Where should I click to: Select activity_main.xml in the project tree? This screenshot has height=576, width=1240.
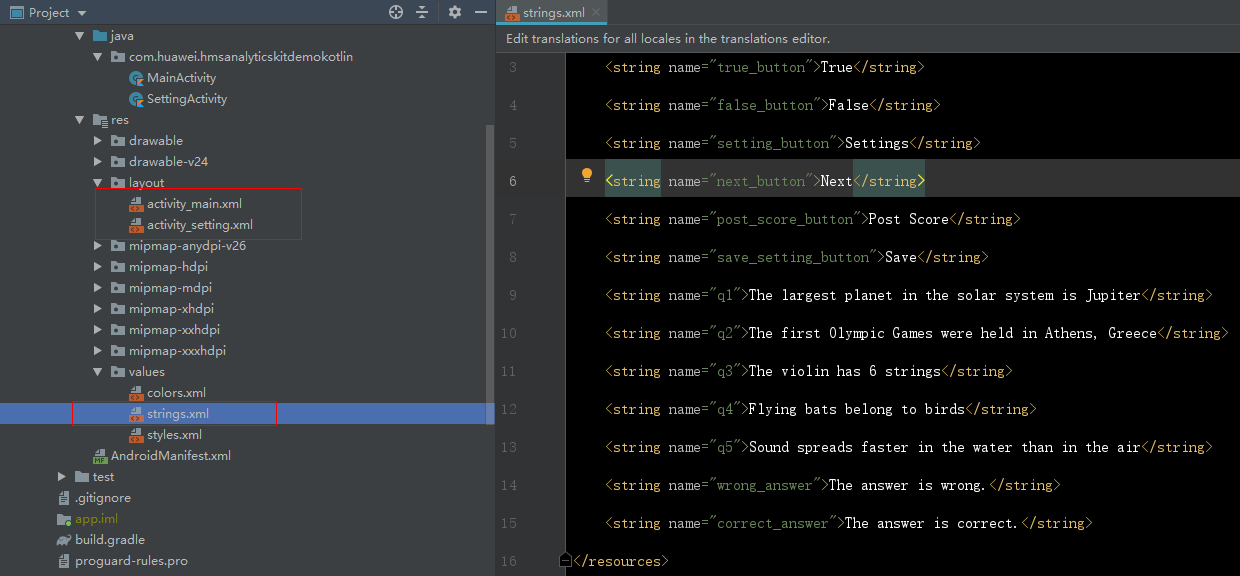click(194, 203)
